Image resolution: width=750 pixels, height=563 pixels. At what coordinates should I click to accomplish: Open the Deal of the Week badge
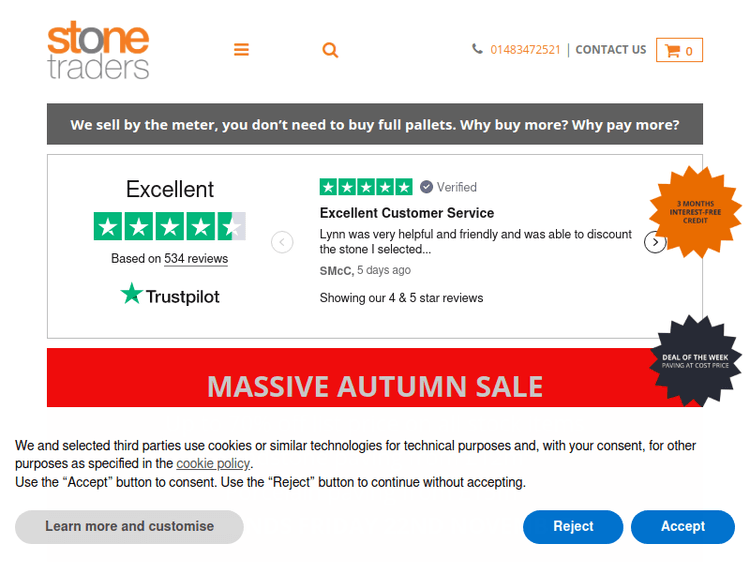pyautogui.click(x=701, y=361)
